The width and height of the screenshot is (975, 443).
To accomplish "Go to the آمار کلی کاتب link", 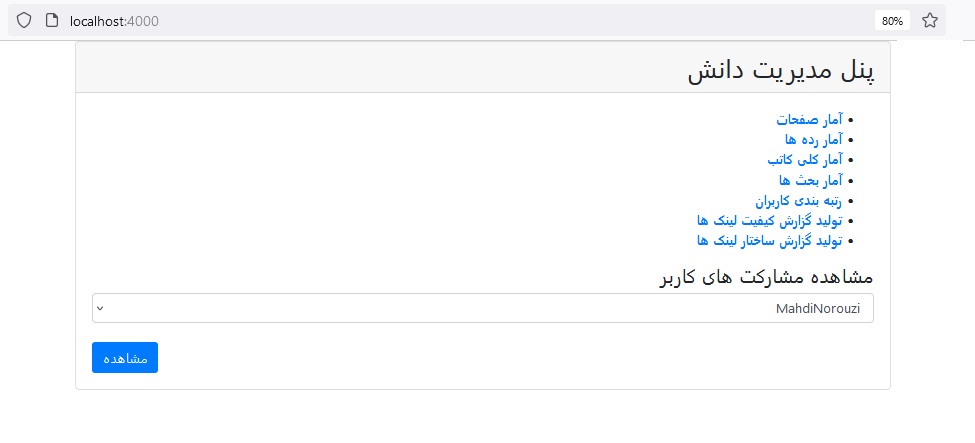I will point(805,159).
